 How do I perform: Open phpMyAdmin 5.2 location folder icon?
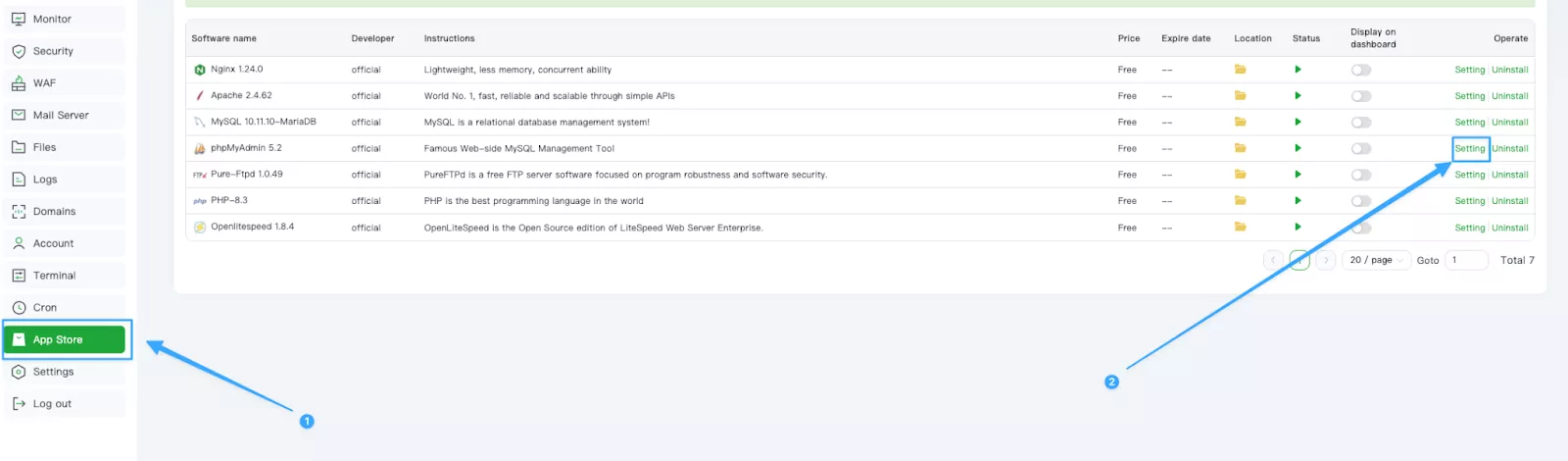pos(1240,148)
